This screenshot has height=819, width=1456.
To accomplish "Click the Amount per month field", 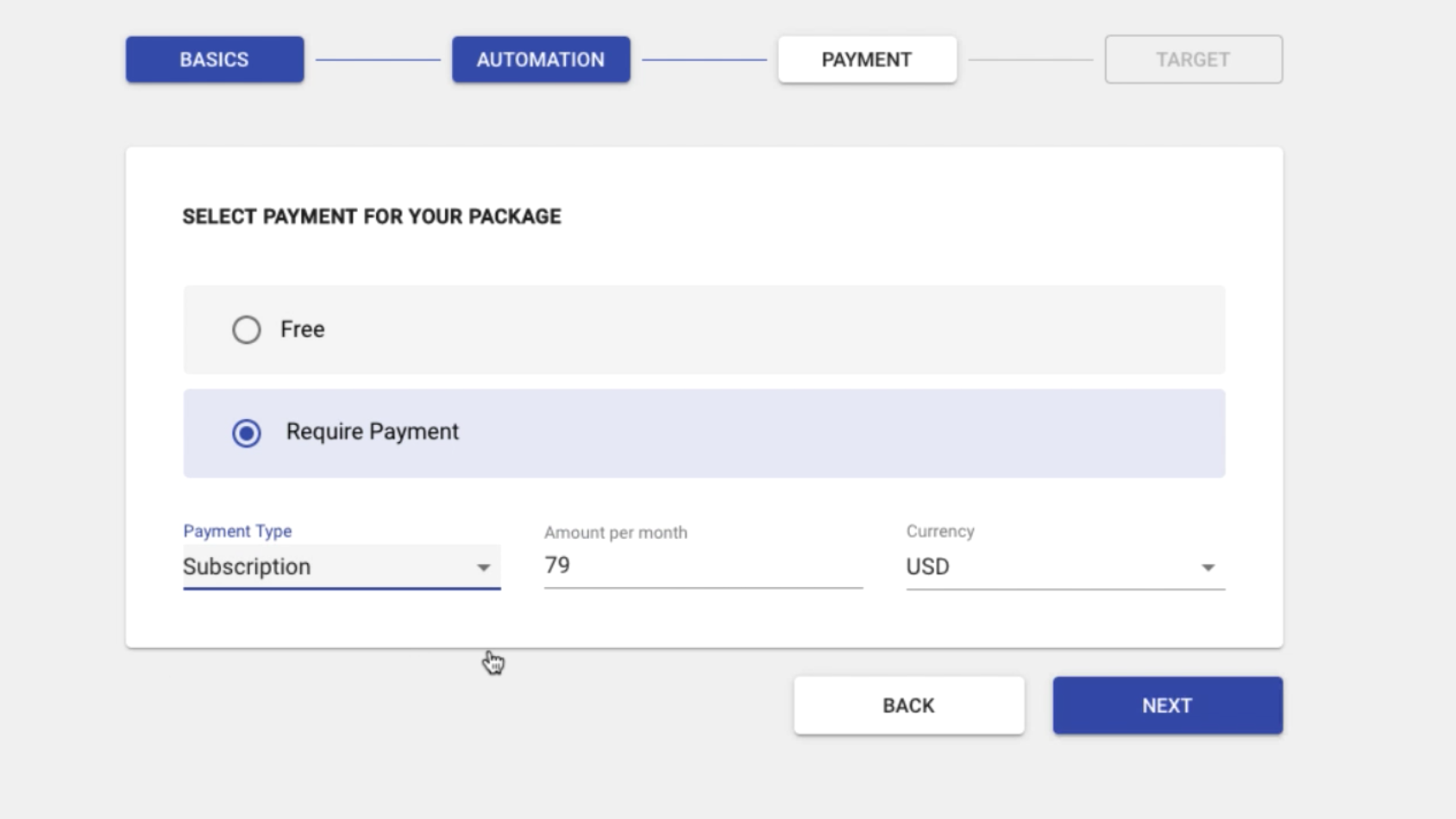I will (702, 566).
